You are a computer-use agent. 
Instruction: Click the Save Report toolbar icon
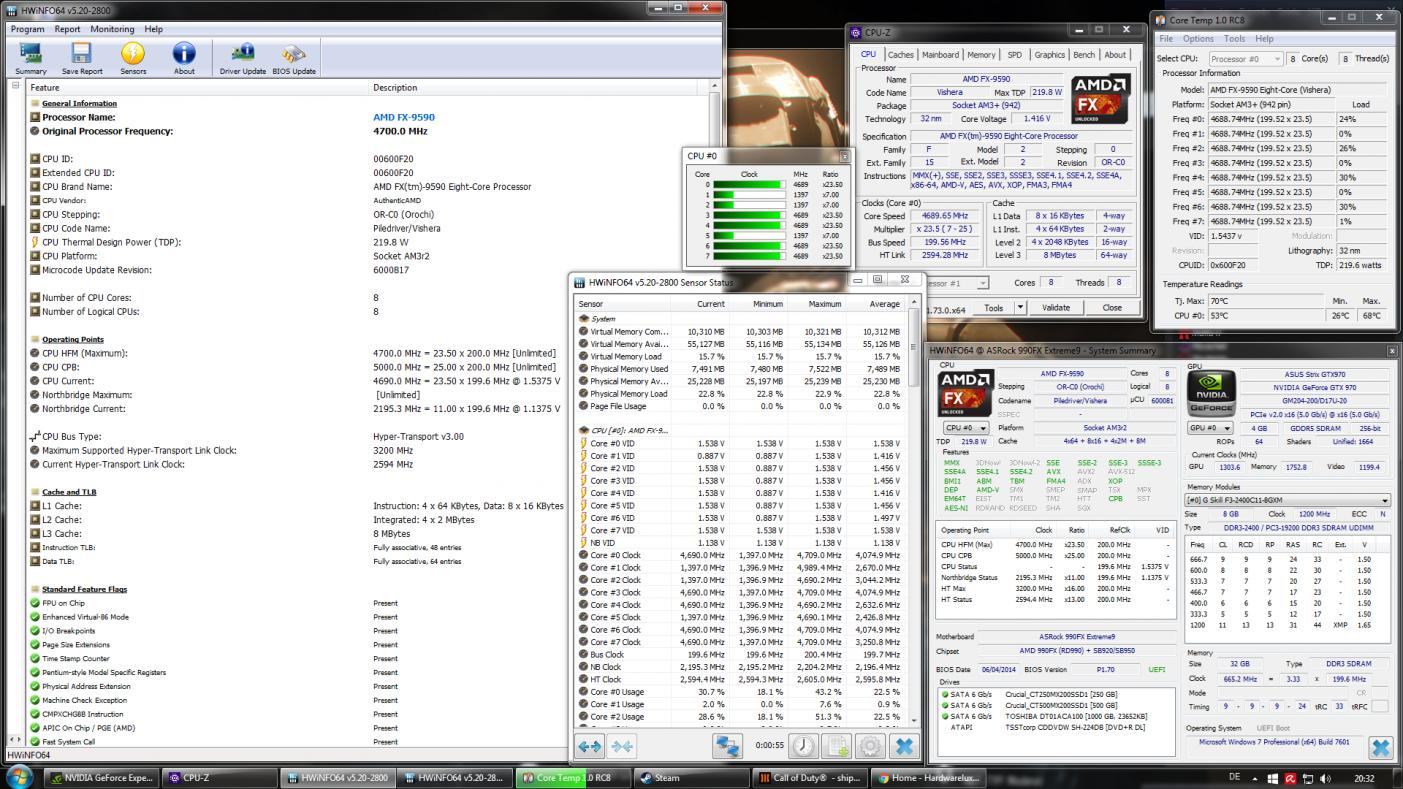point(82,58)
